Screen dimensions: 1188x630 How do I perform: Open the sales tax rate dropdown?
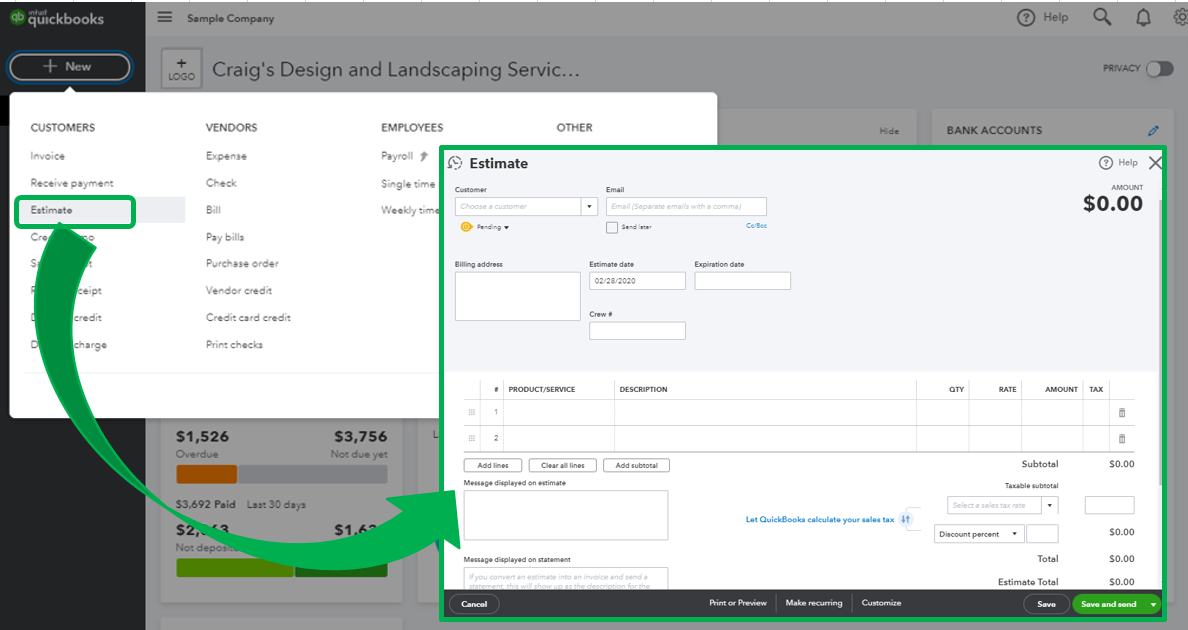(1049, 505)
